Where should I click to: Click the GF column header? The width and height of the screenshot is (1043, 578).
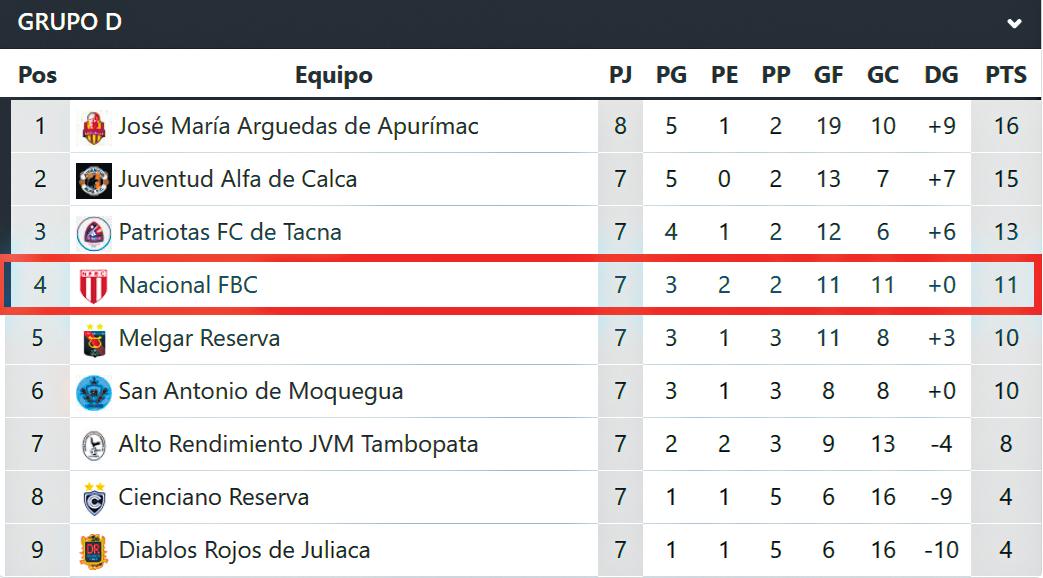pyautogui.click(x=828, y=75)
